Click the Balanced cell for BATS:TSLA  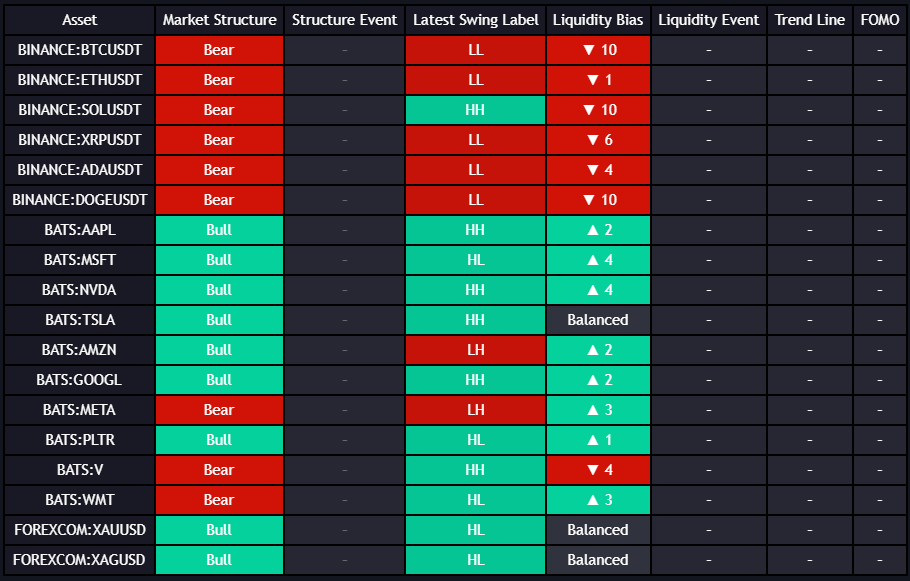pos(598,320)
